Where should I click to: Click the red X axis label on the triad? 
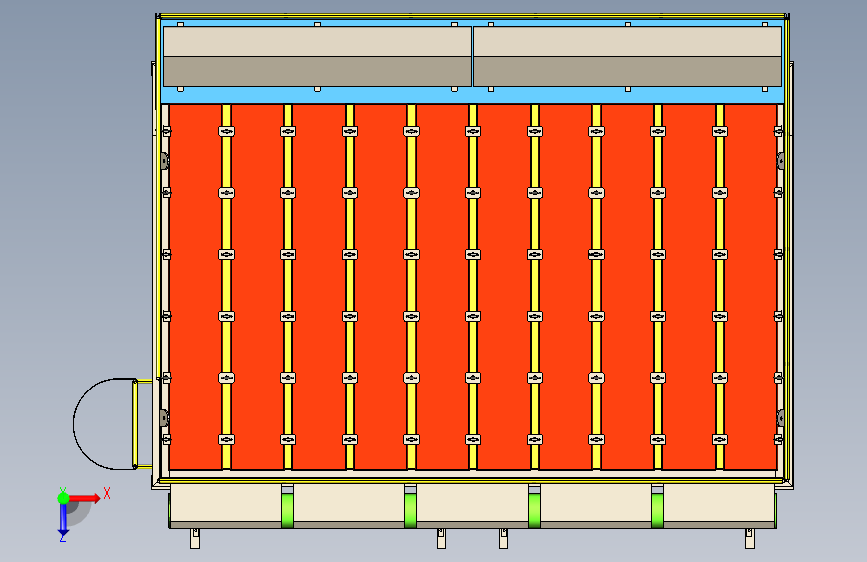coord(107,493)
